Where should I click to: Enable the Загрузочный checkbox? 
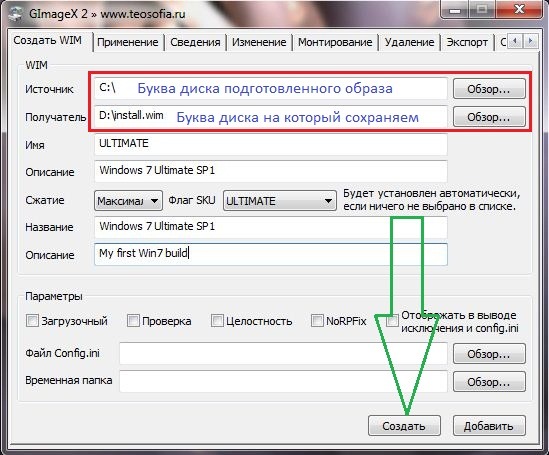pos(32,320)
